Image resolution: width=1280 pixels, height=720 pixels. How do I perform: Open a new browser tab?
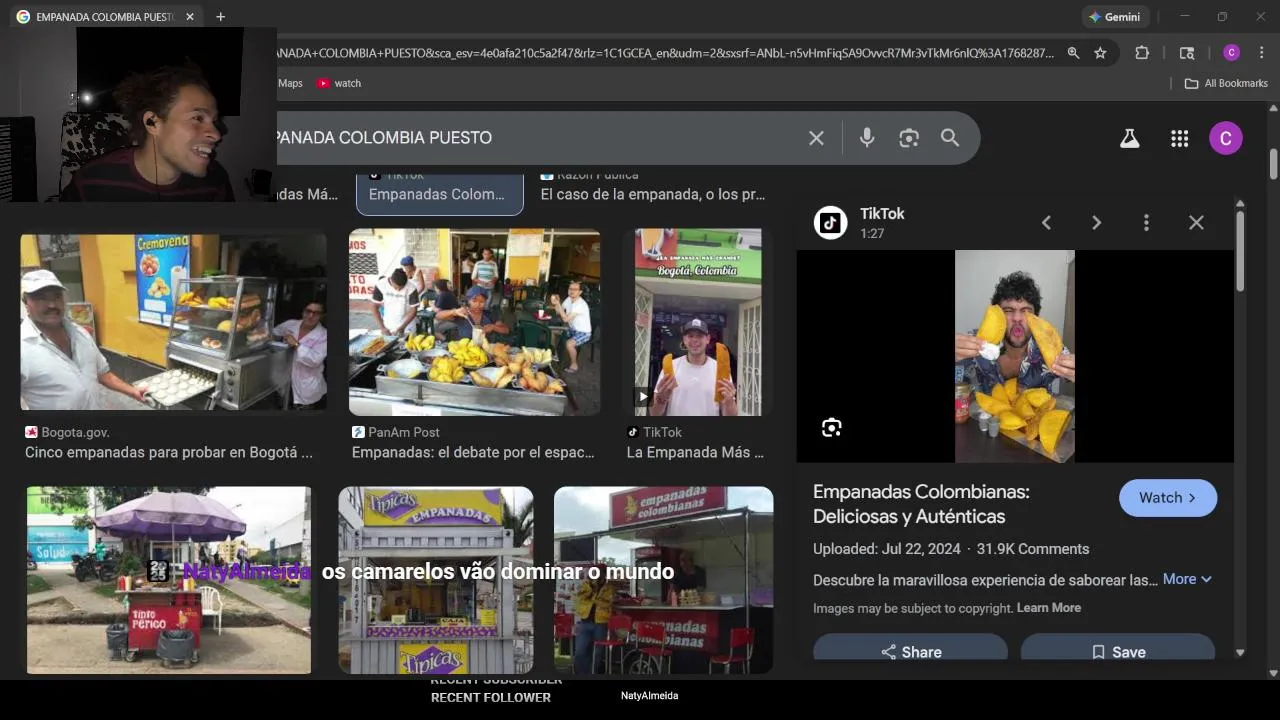click(220, 17)
